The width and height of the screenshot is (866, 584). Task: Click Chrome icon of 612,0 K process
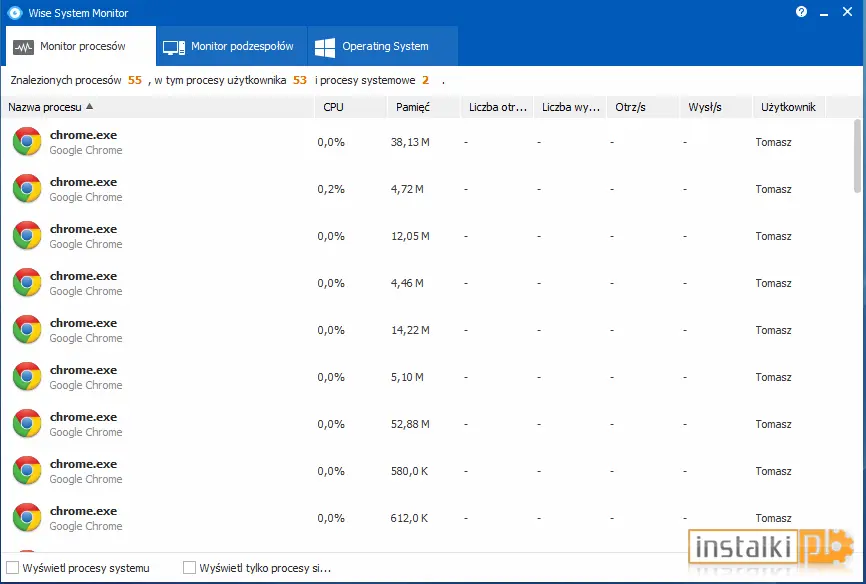point(27,517)
